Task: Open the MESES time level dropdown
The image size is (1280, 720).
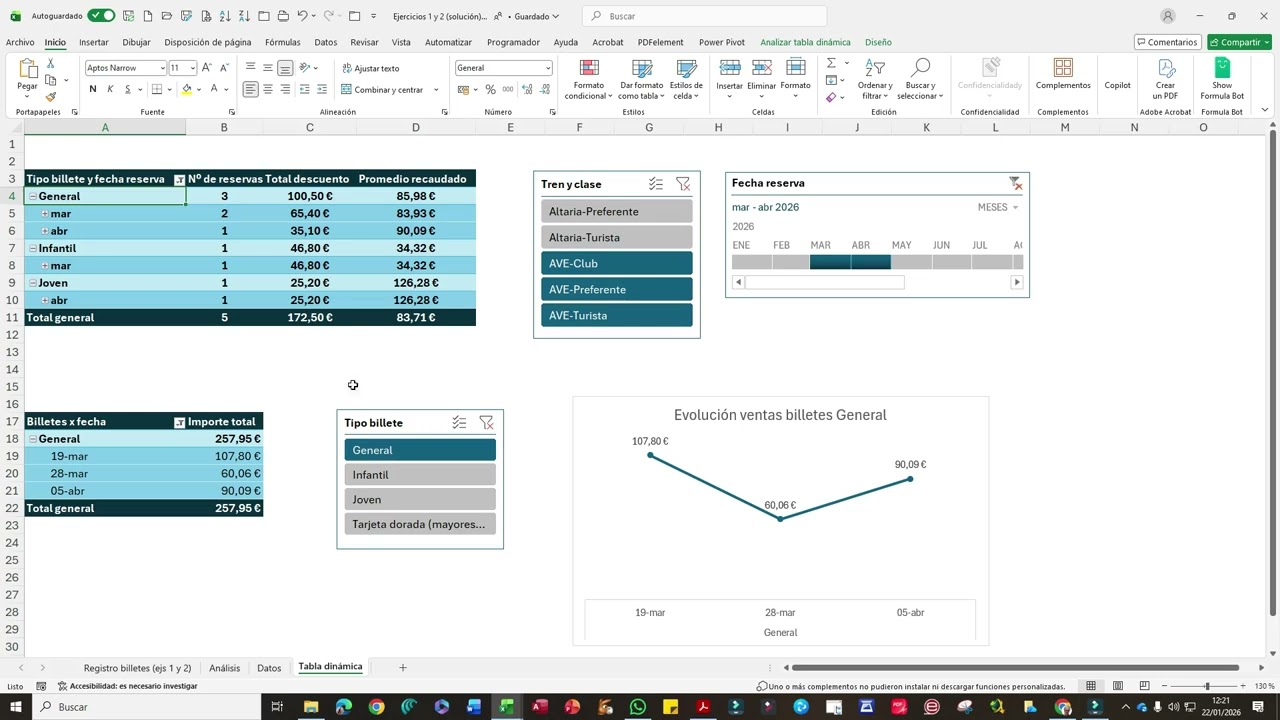Action: (x=998, y=207)
